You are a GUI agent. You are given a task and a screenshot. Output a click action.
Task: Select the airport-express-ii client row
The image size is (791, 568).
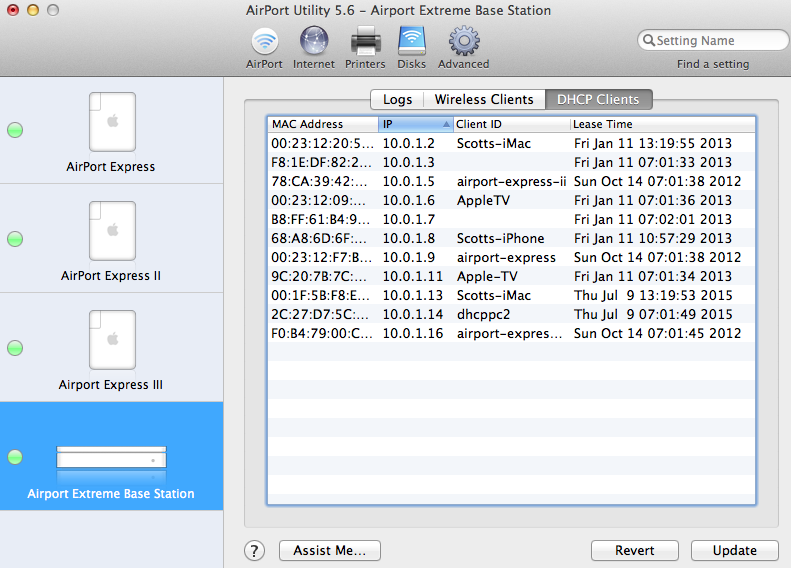(x=512, y=182)
